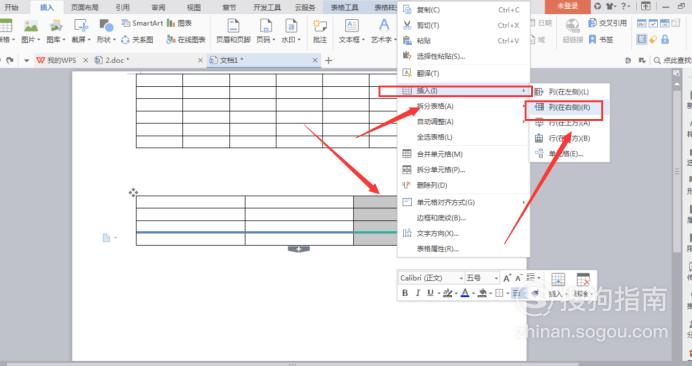Viewport: 692px width, 366px height.
Task: Add a new document tab with the plus button
Action: pyautogui.click(x=328, y=60)
